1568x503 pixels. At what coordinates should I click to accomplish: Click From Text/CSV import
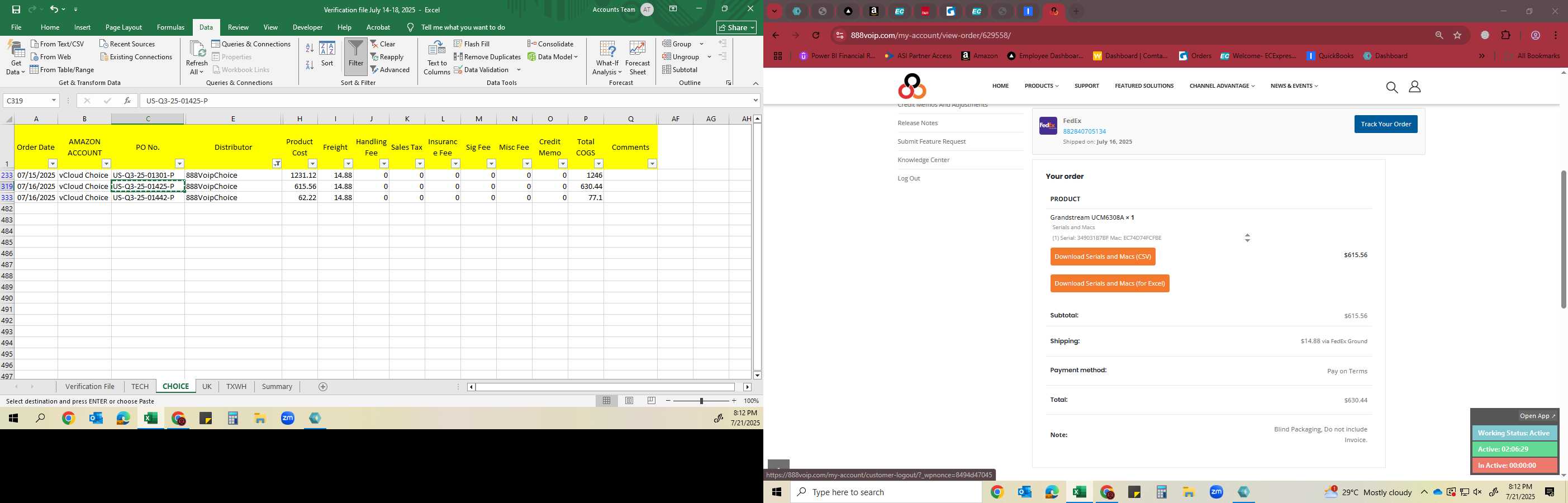coord(57,44)
